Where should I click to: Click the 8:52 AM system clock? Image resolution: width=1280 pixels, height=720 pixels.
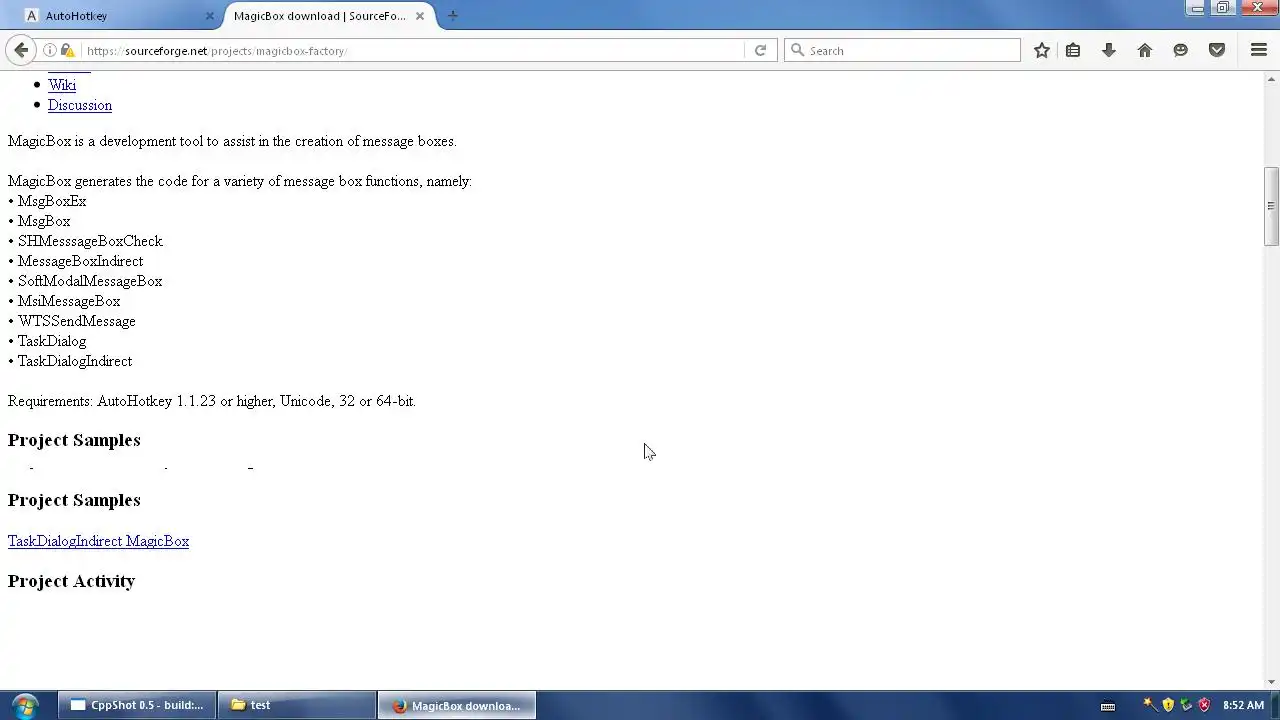pyautogui.click(x=1243, y=705)
